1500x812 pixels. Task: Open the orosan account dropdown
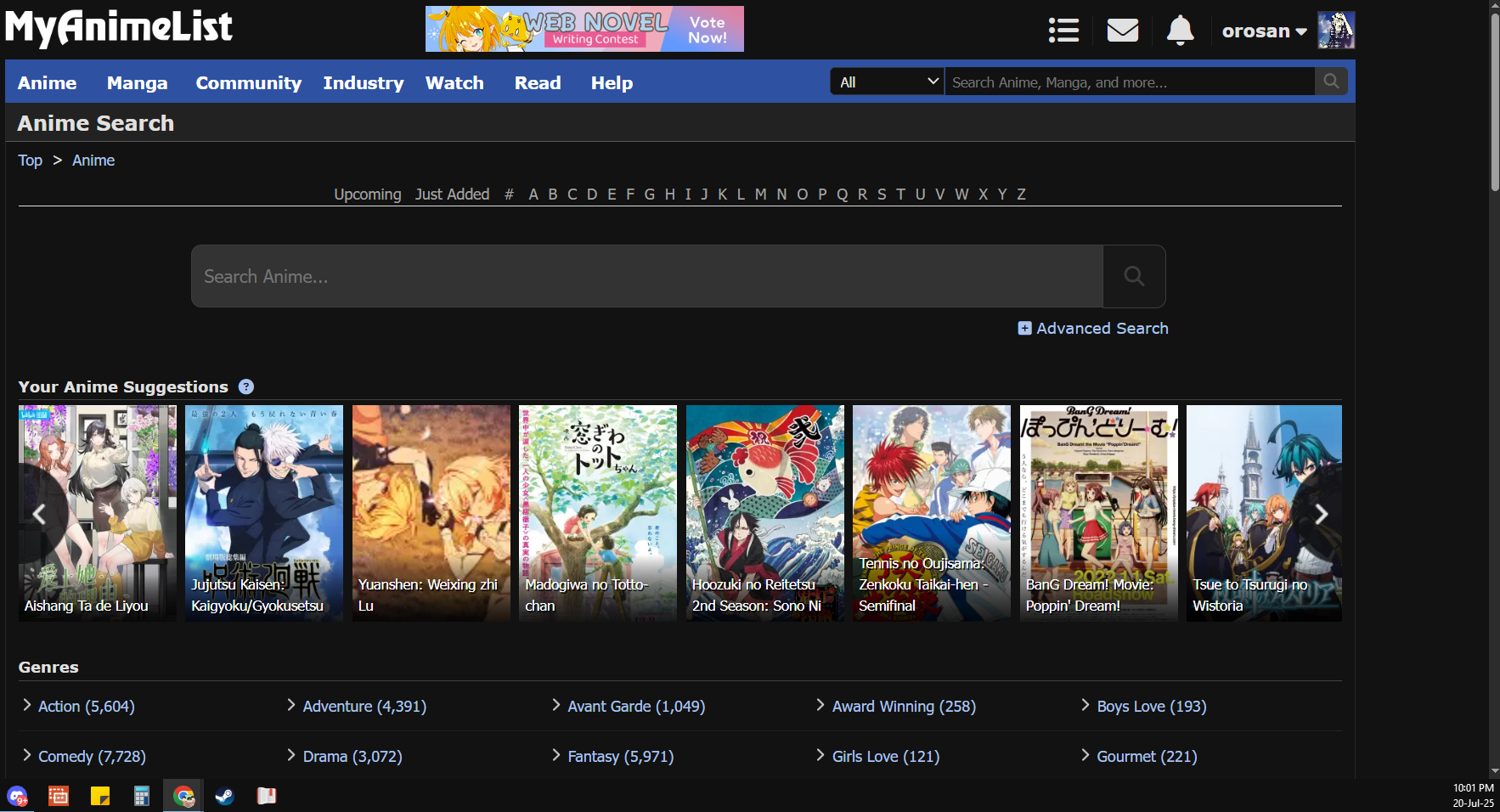coord(1264,31)
